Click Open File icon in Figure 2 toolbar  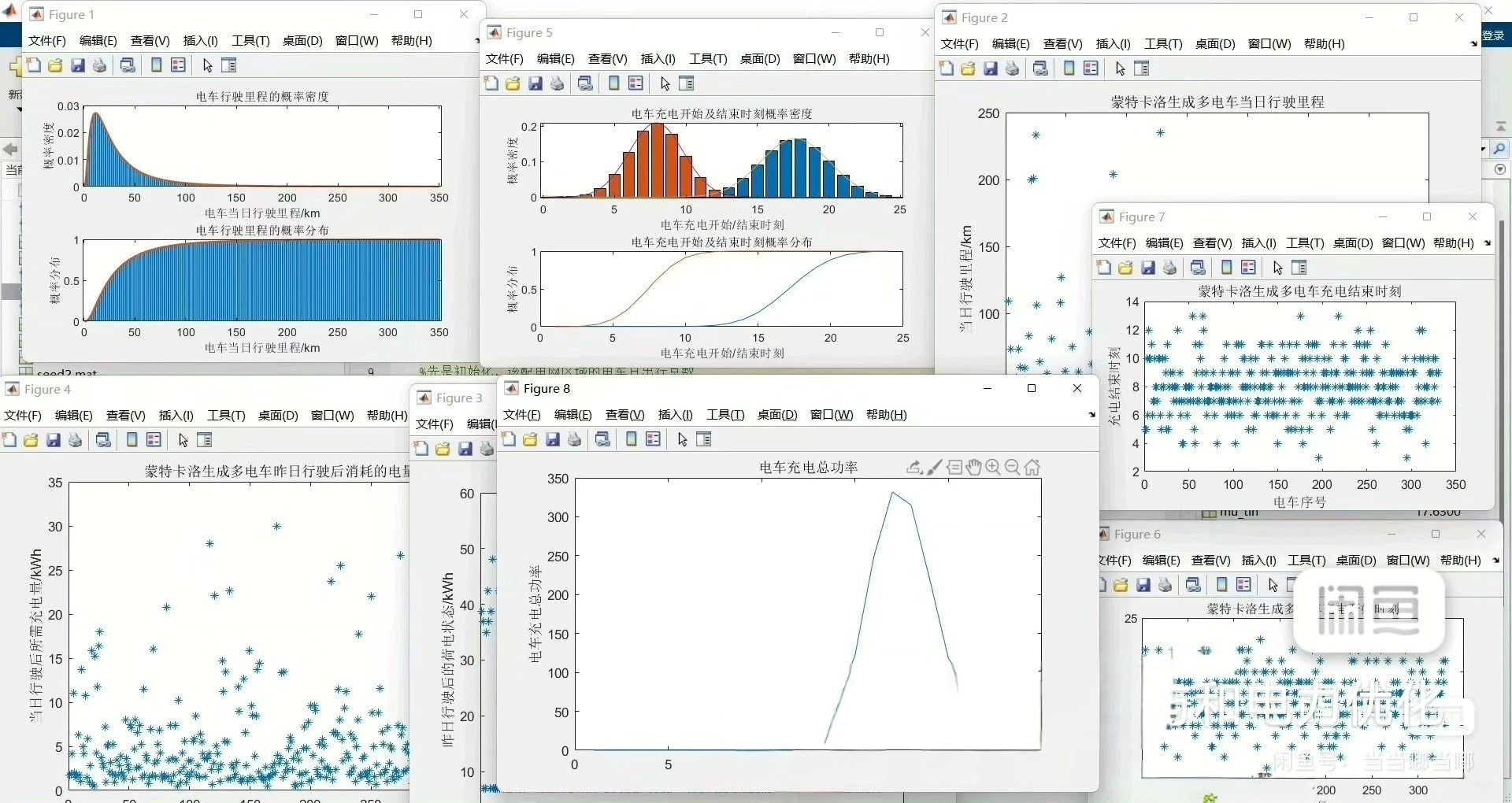click(x=968, y=68)
